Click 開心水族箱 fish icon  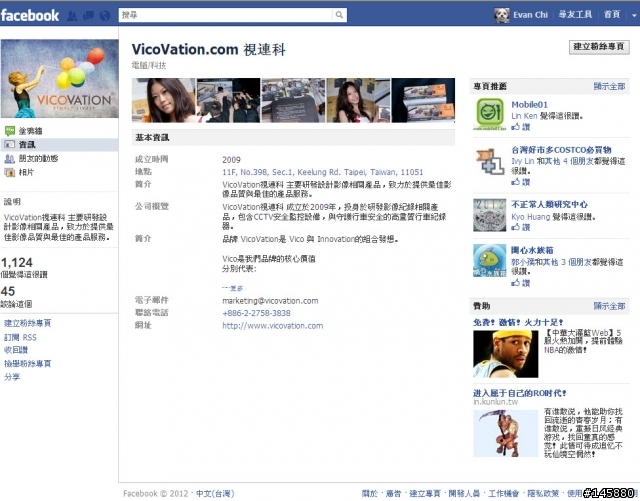489,261
